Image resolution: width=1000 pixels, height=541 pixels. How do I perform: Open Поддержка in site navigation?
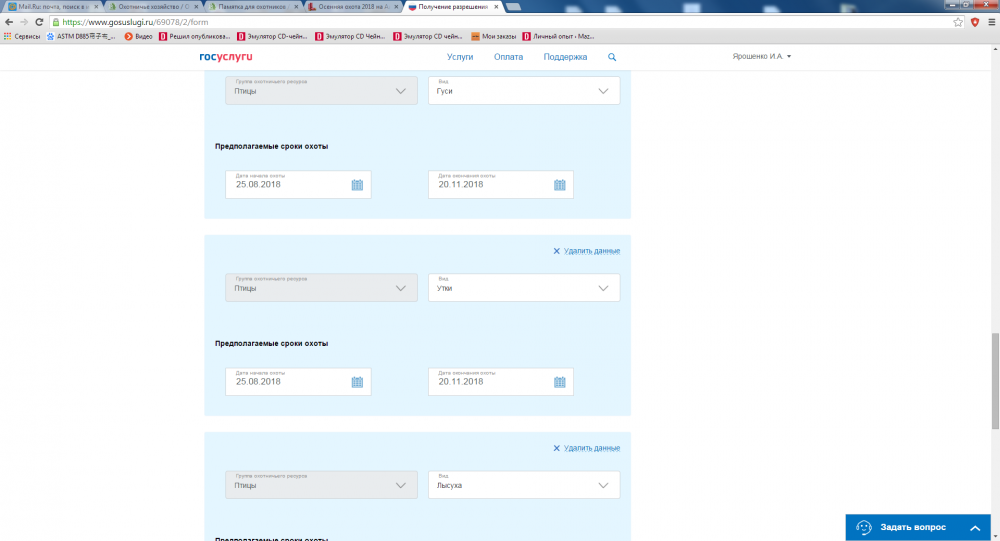click(565, 57)
